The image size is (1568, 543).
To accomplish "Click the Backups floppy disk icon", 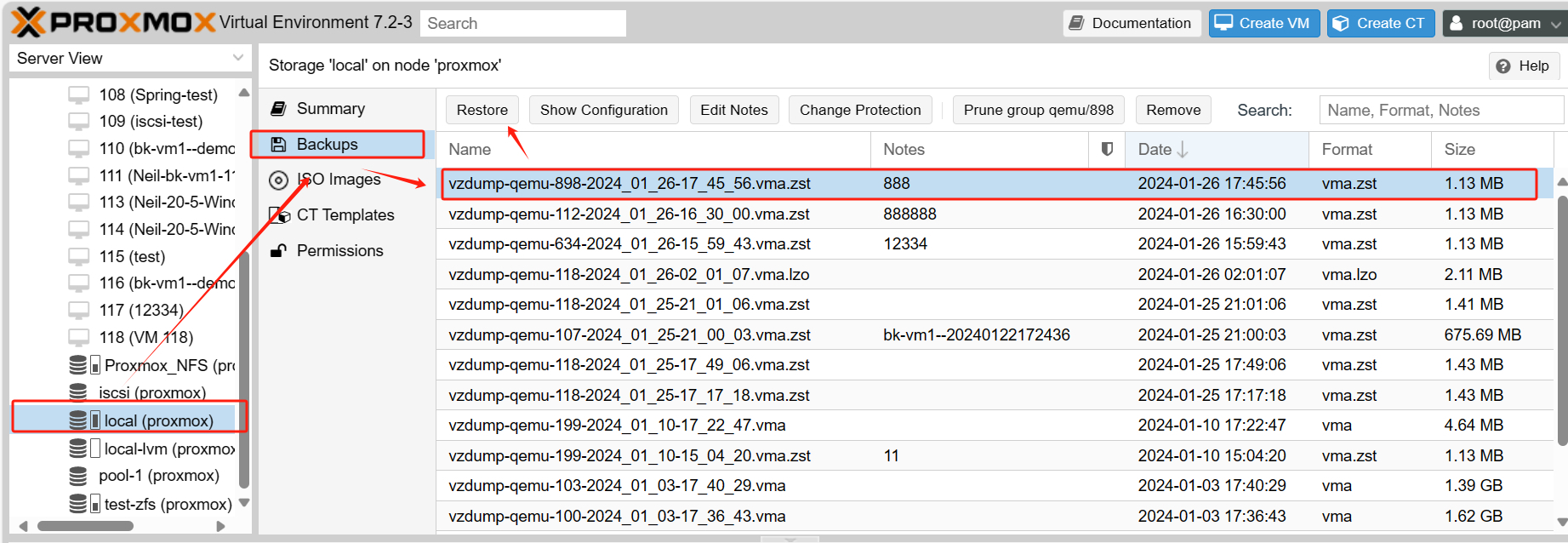I will [278, 145].
